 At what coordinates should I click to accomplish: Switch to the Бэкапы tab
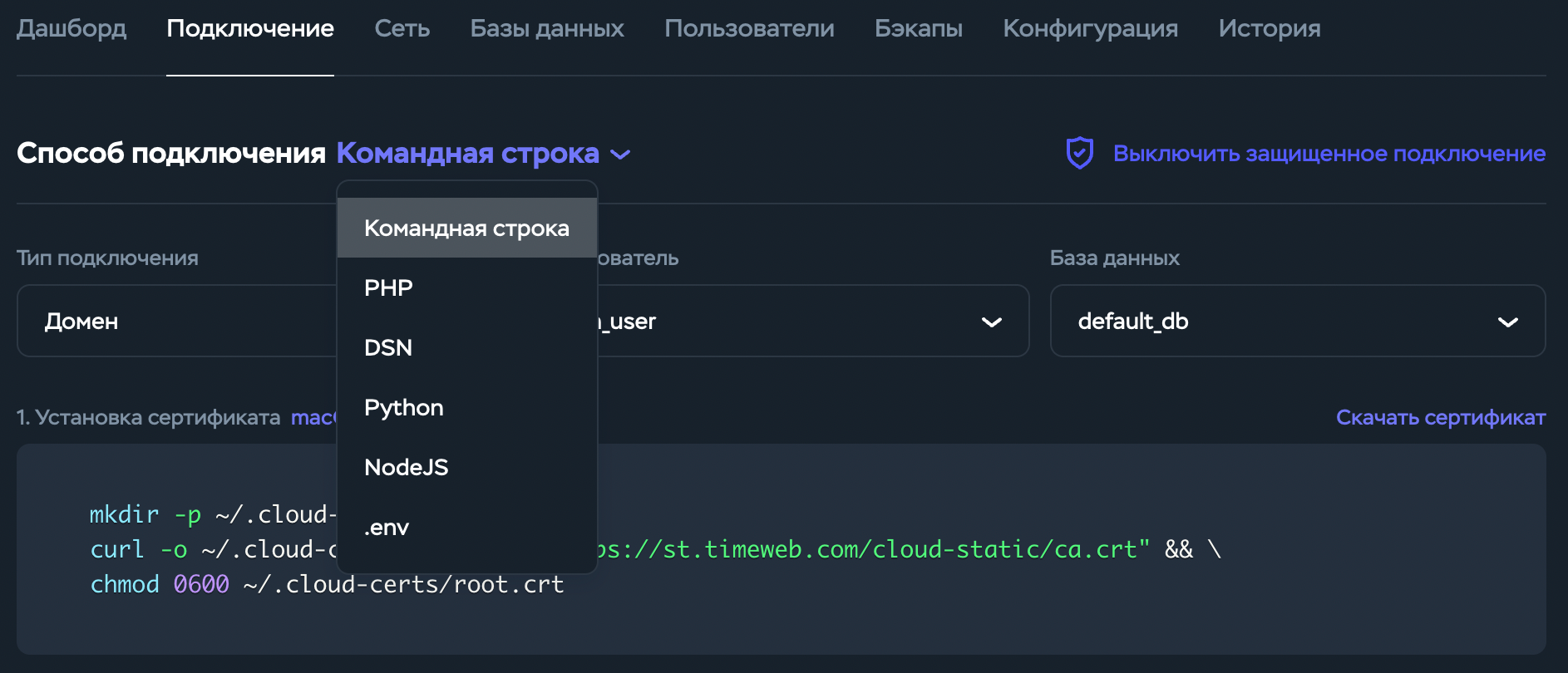coord(918,28)
